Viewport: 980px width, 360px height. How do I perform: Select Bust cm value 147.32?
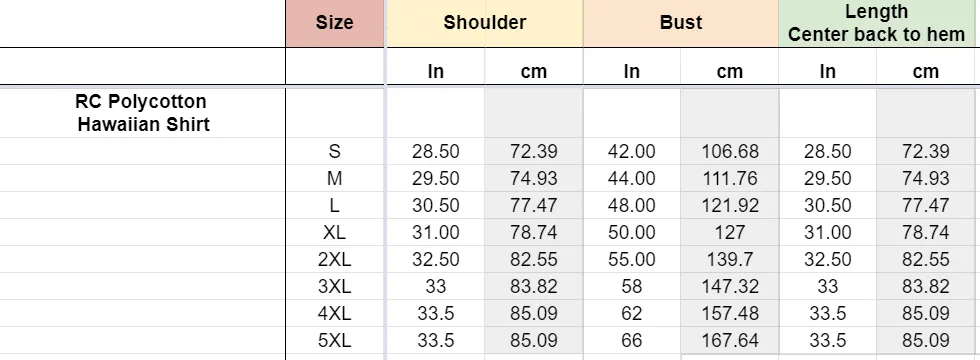[729, 286]
